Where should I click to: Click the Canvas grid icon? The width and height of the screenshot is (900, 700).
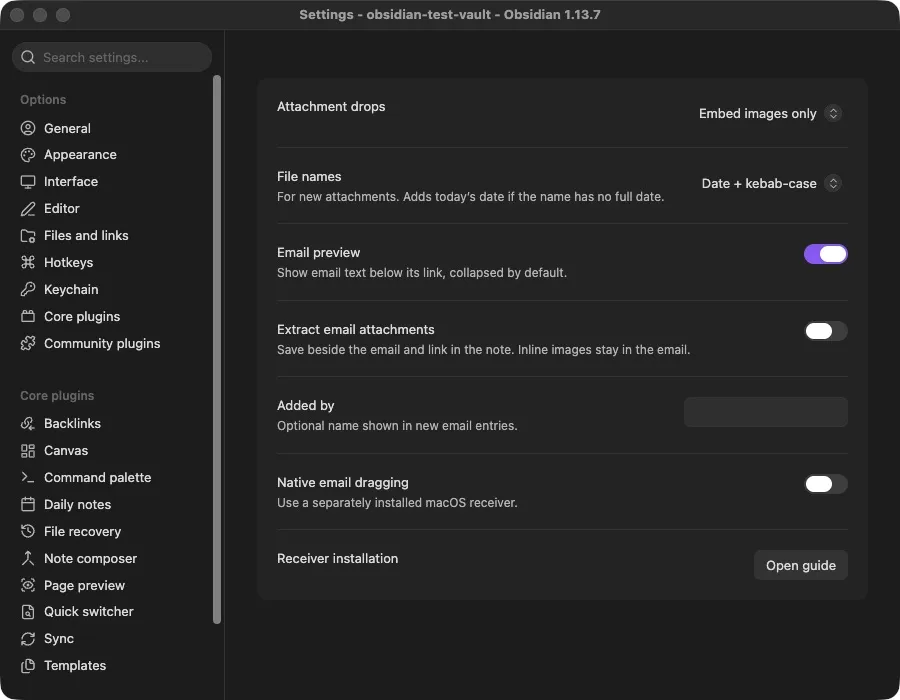(x=28, y=451)
